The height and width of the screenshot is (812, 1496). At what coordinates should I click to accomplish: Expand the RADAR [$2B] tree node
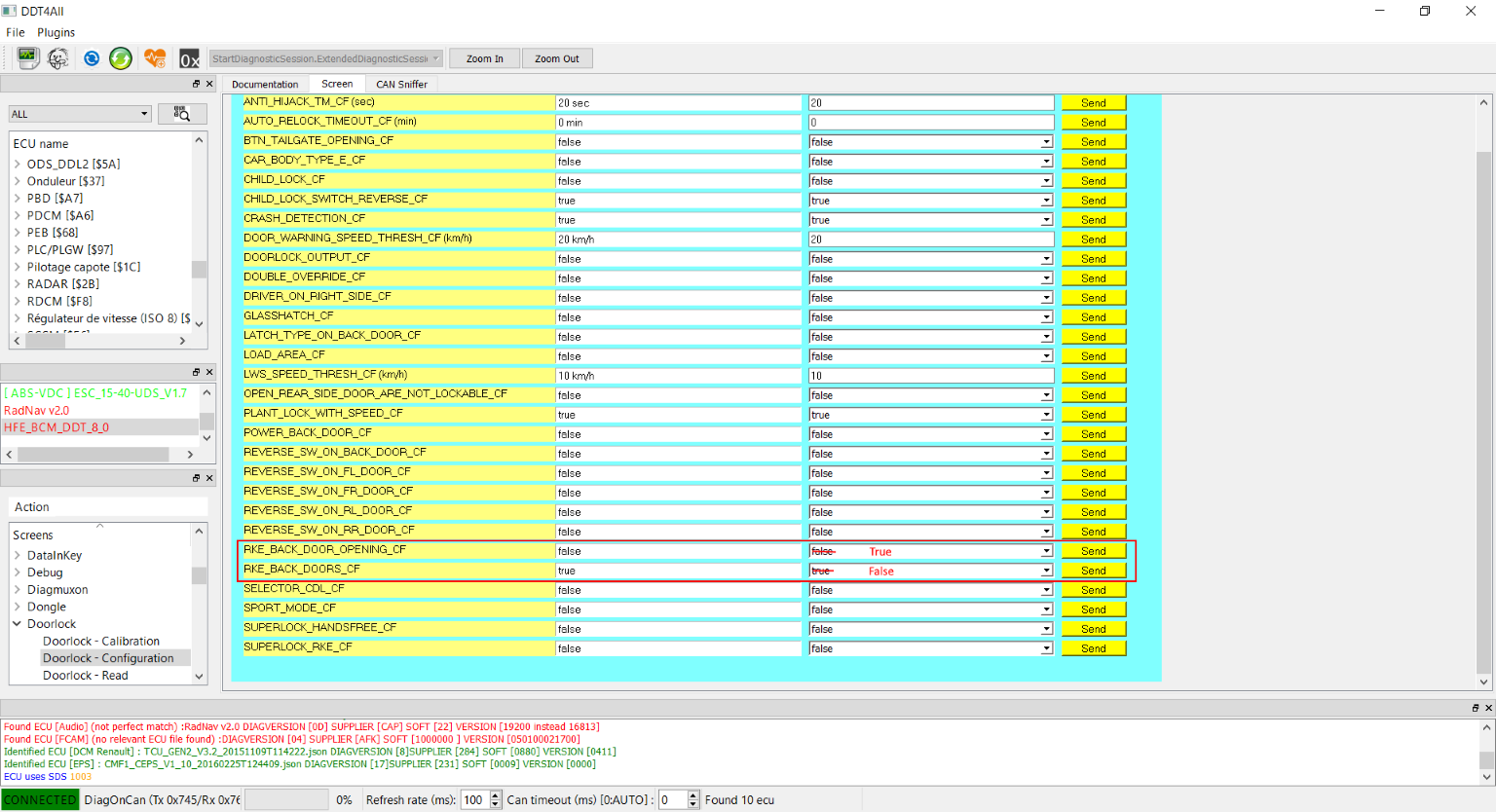point(18,283)
